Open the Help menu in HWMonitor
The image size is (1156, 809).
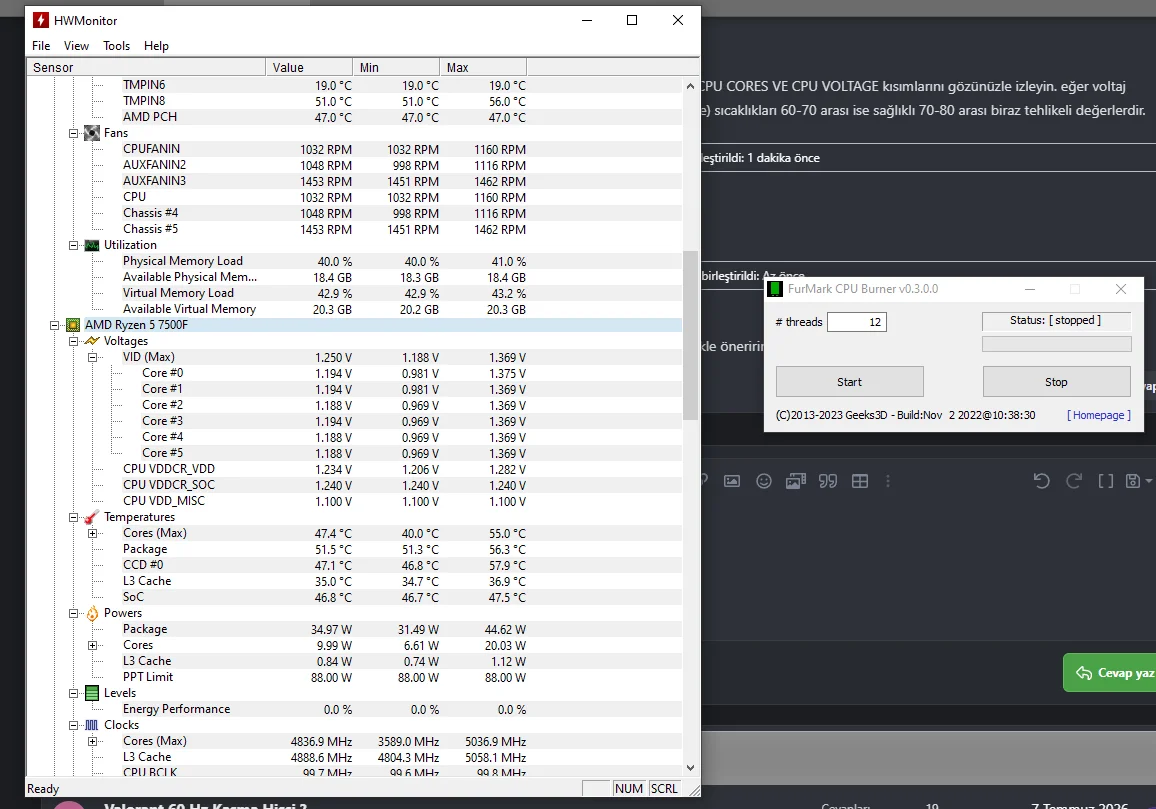click(x=156, y=46)
